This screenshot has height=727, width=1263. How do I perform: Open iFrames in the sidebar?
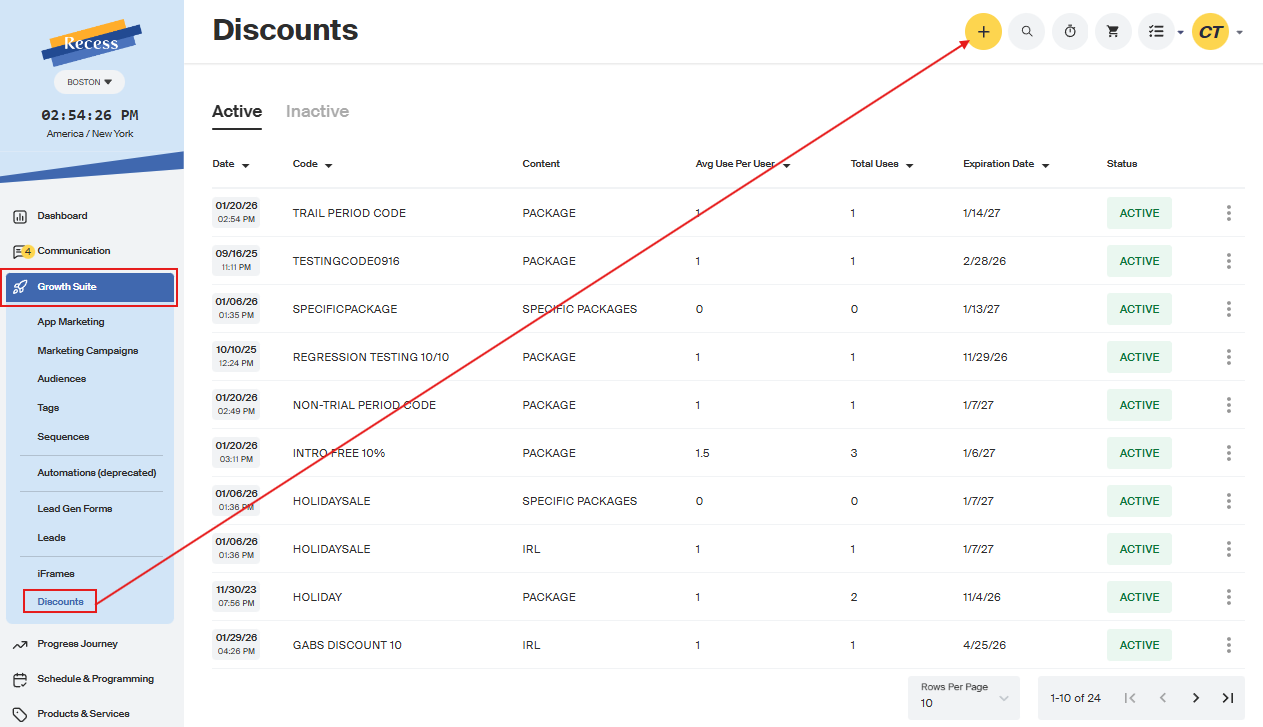click(56, 574)
